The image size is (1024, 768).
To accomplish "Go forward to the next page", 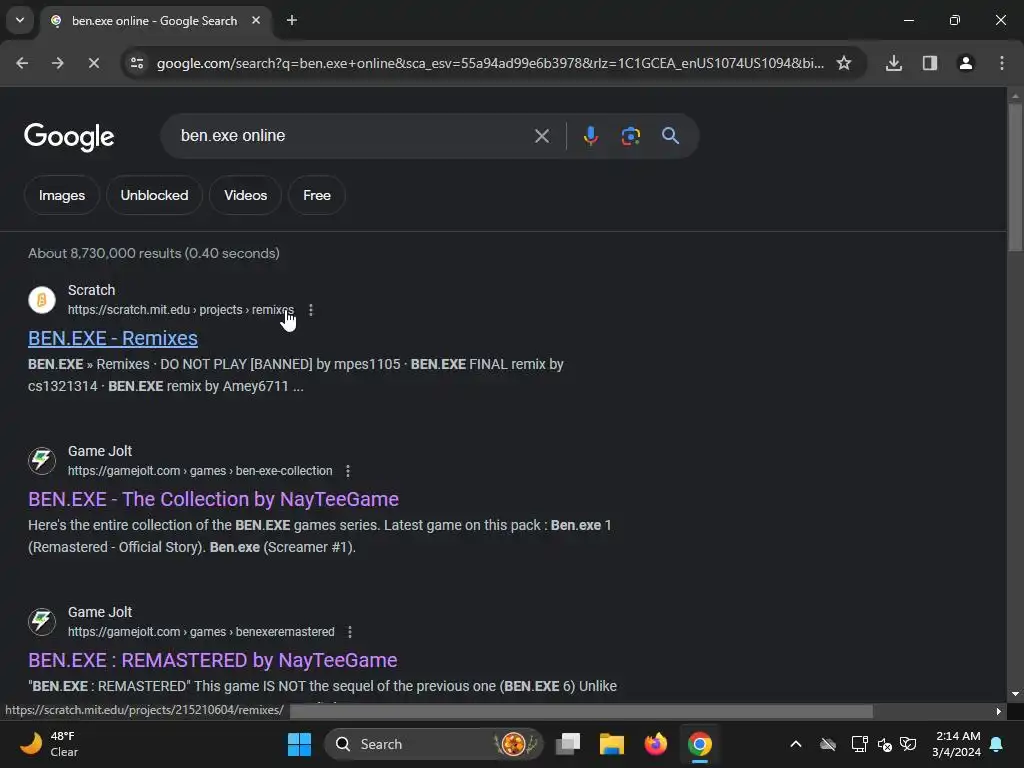I will pos(57,63).
